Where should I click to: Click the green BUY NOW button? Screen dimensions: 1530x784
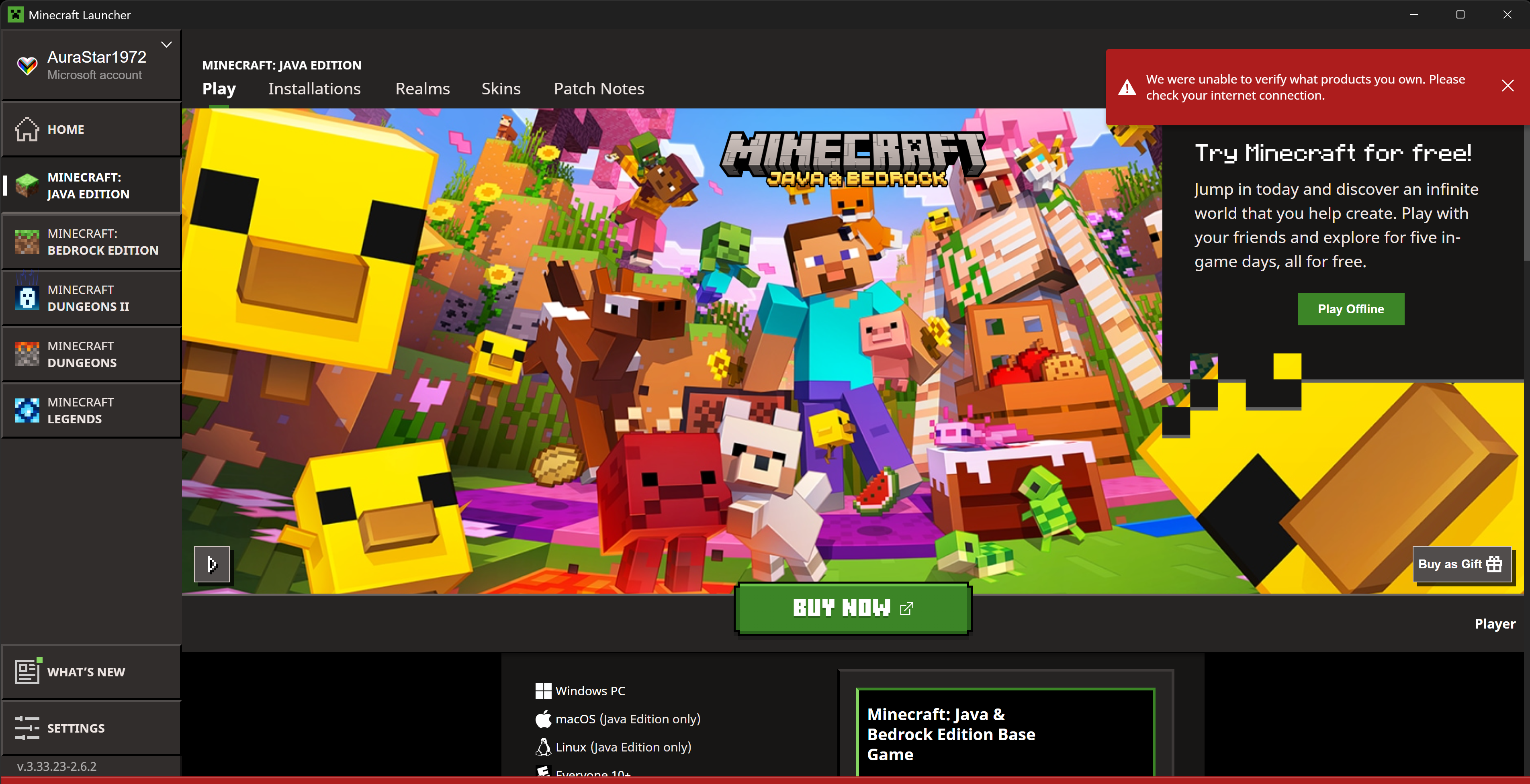pyautogui.click(x=853, y=608)
